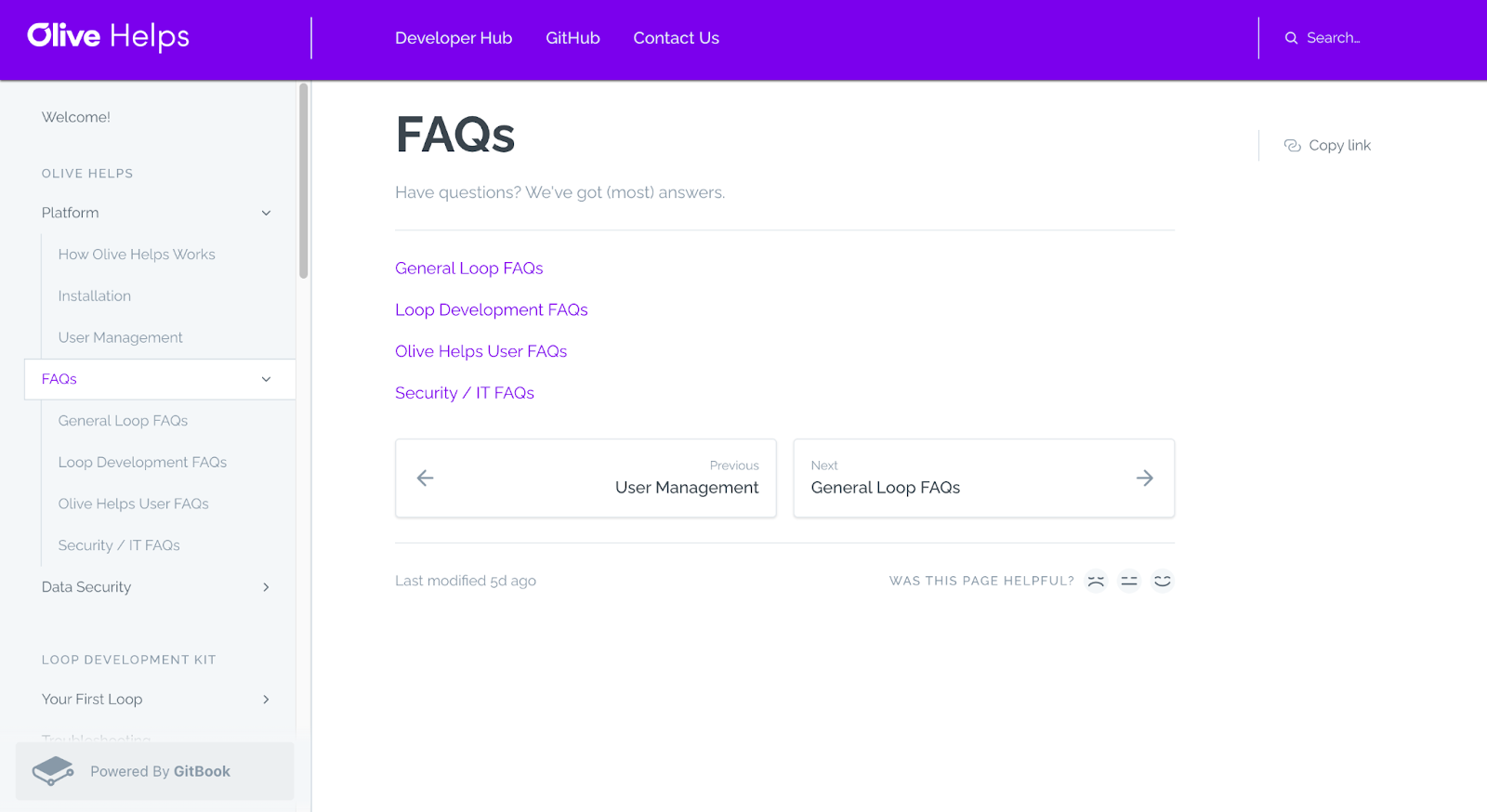
Task: Open Olive Helps User FAQs in sidebar
Action: [x=133, y=504]
